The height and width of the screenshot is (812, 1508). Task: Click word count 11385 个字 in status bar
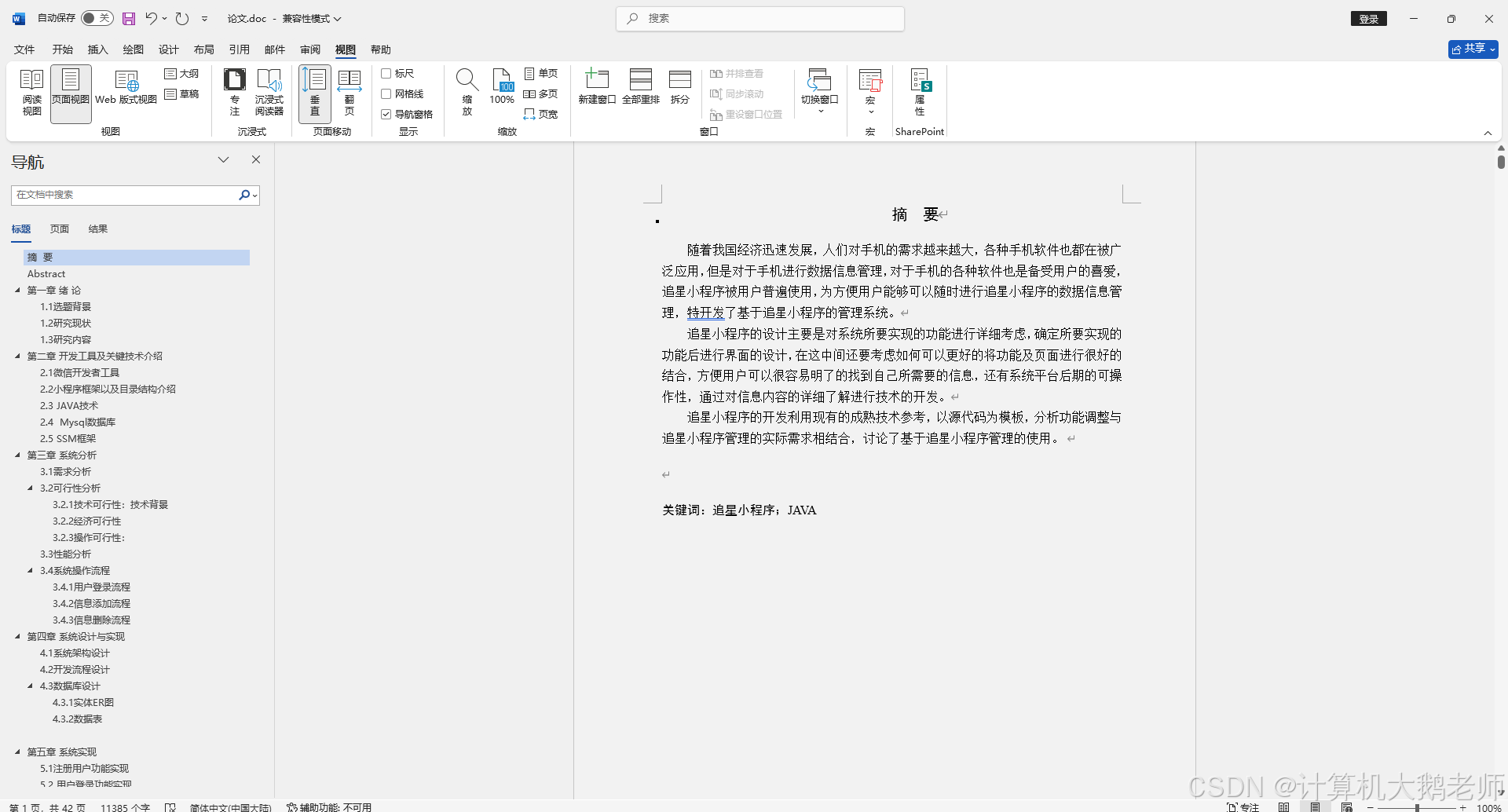pyautogui.click(x=125, y=807)
